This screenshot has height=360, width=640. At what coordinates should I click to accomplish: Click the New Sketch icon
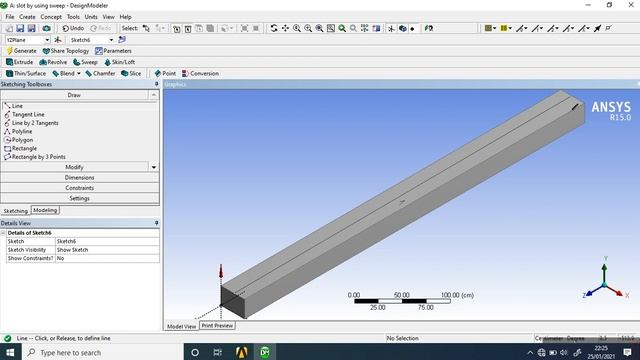point(122,40)
